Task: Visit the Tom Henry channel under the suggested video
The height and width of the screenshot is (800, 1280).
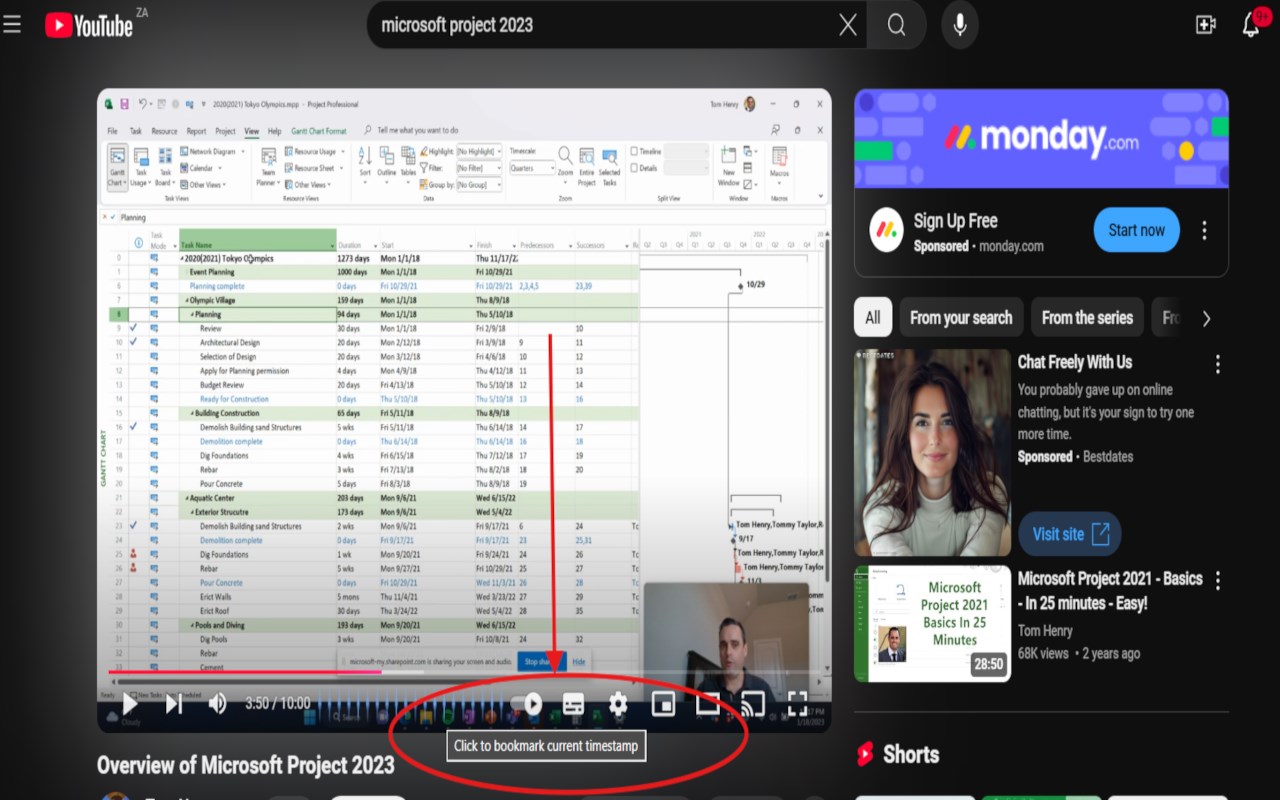Action: tap(1045, 631)
